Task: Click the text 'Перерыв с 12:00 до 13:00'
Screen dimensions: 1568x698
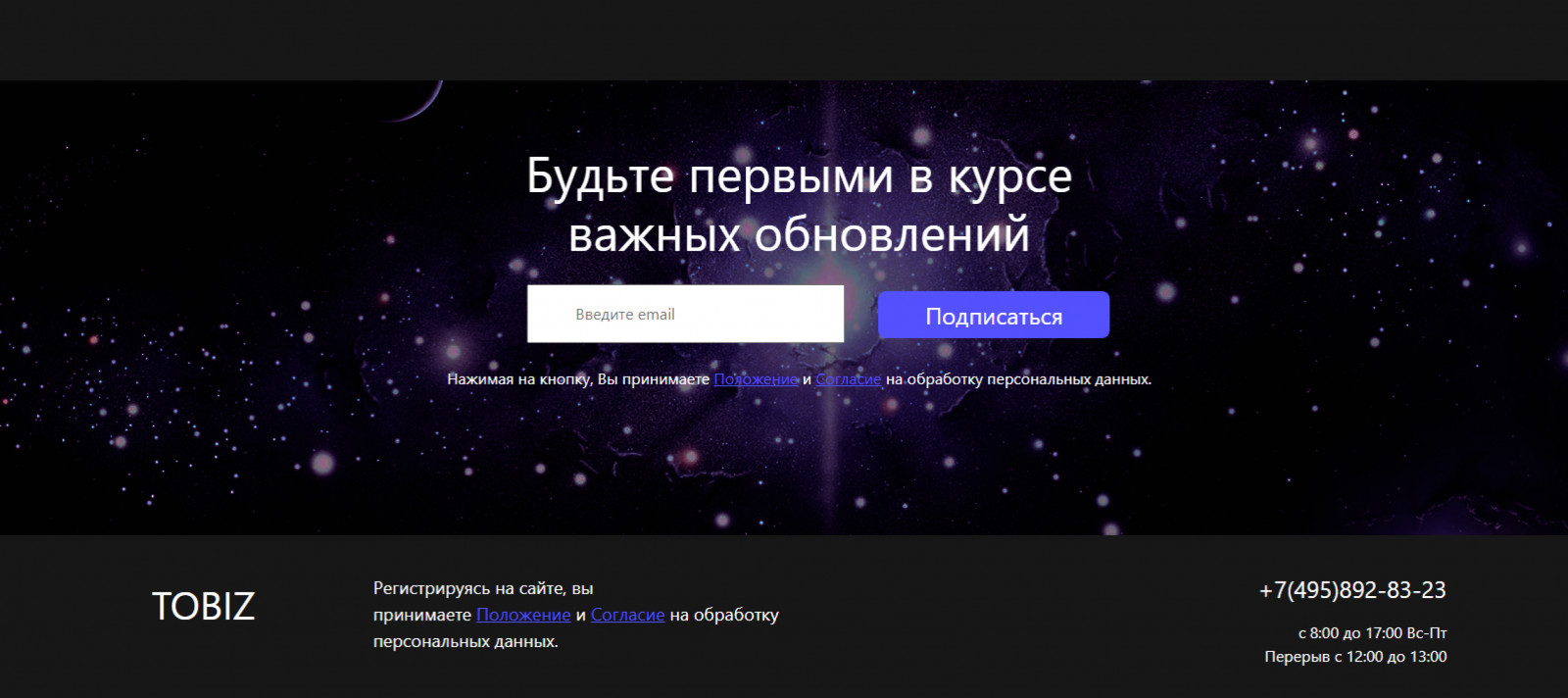Action: point(1355,657)
